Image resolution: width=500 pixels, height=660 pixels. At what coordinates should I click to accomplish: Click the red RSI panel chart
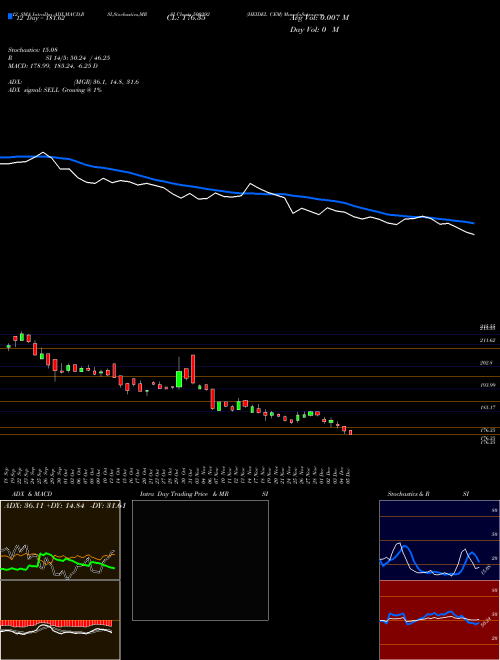(x=439, y=620)
